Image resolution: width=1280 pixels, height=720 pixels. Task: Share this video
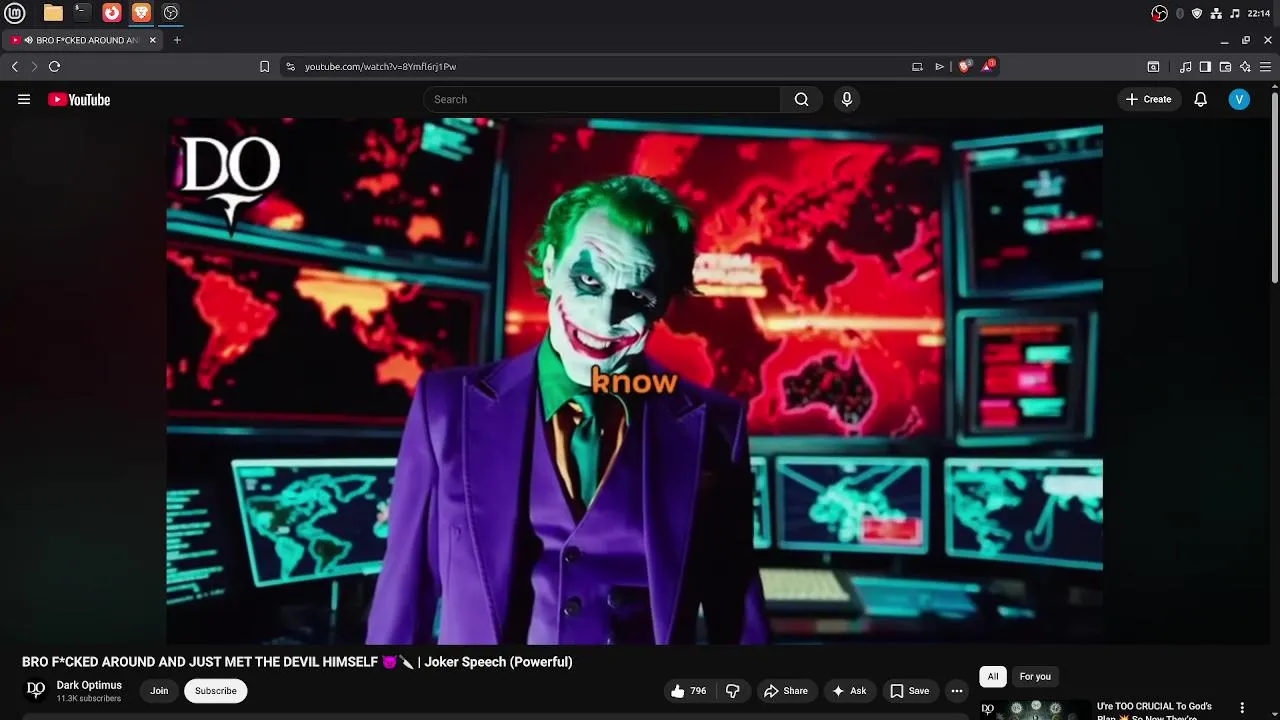(785, 691)
